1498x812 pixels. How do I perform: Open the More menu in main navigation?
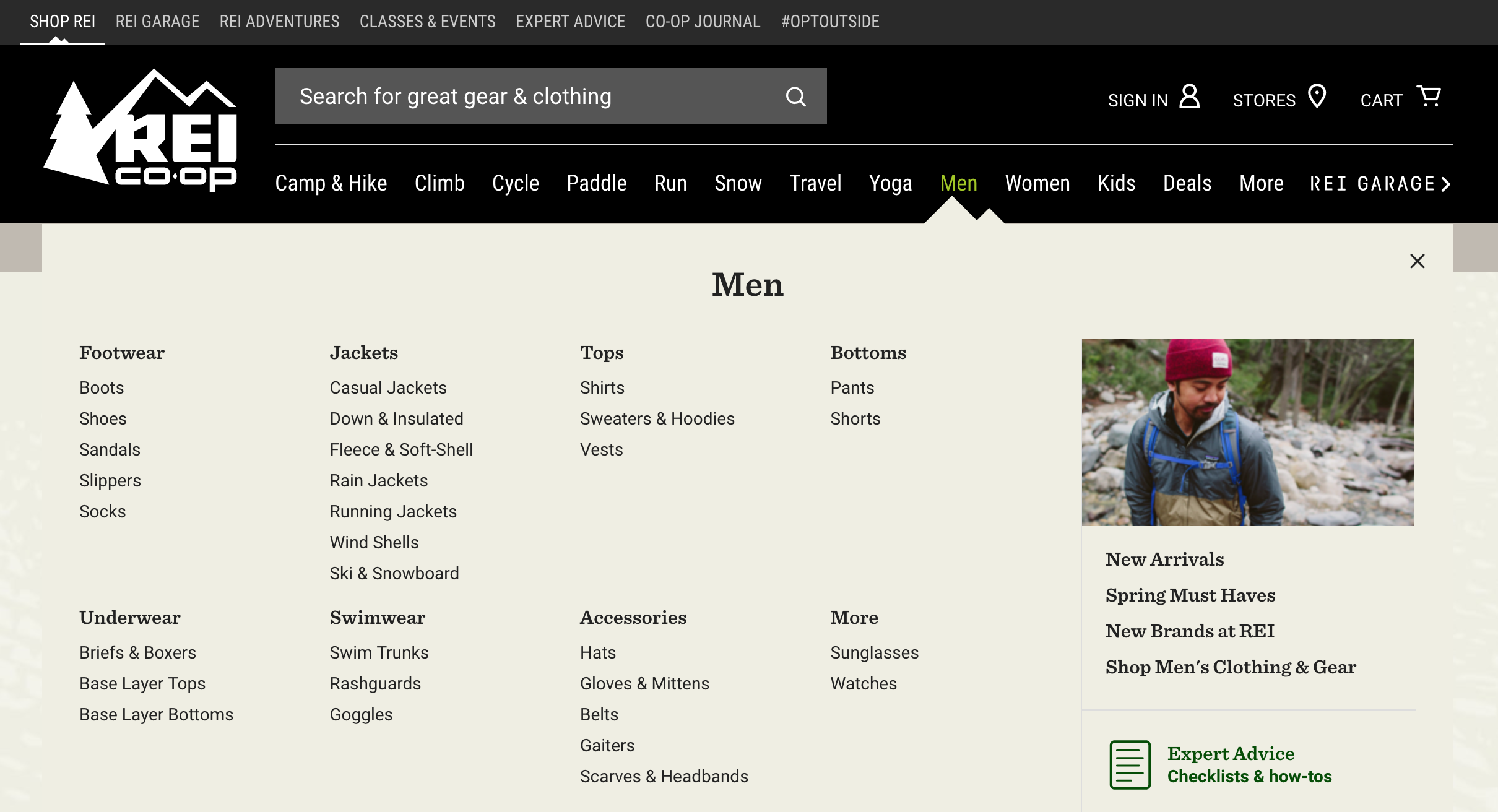tap(1262, 183)
